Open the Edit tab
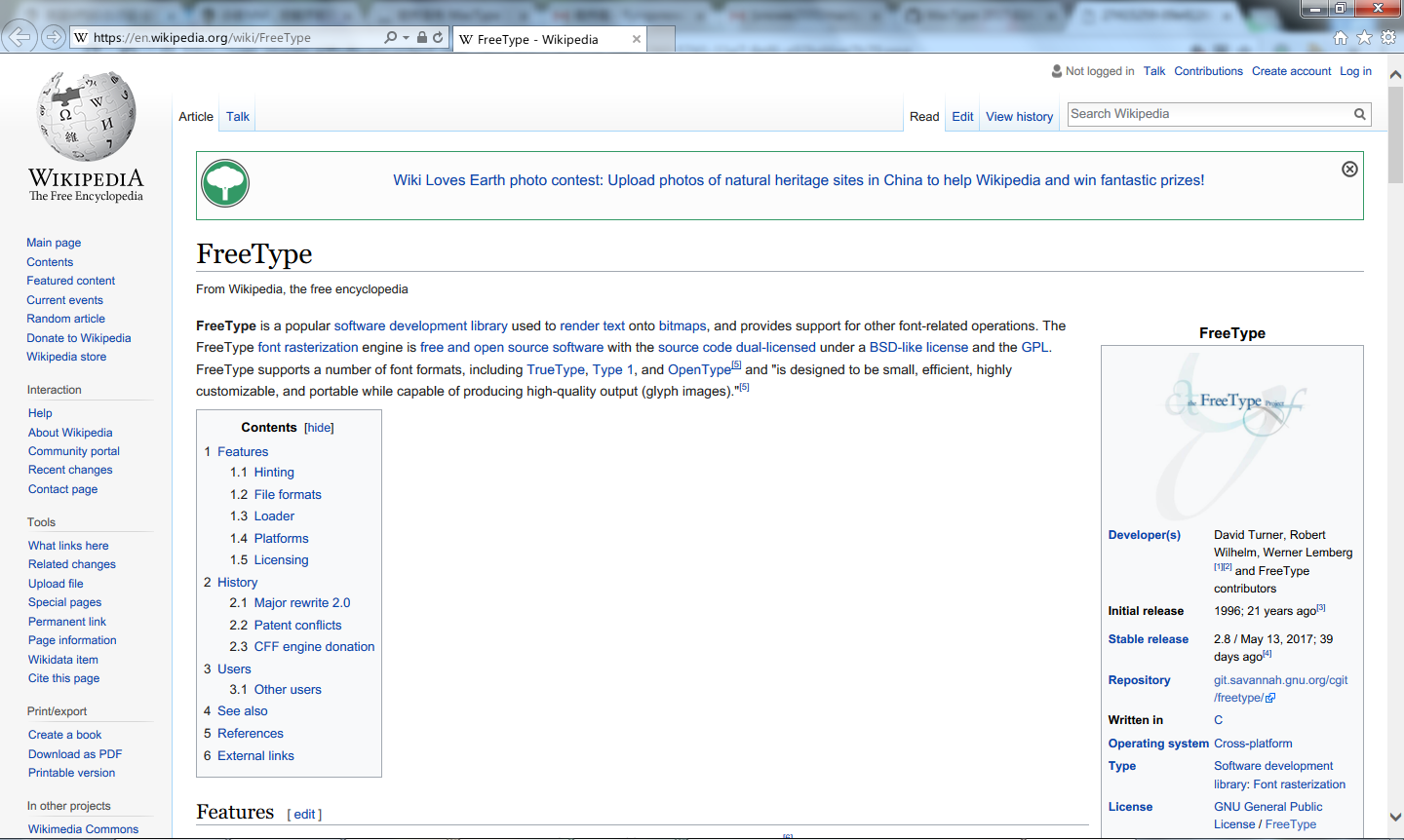 pyautogui.click(x=962, y=116)
